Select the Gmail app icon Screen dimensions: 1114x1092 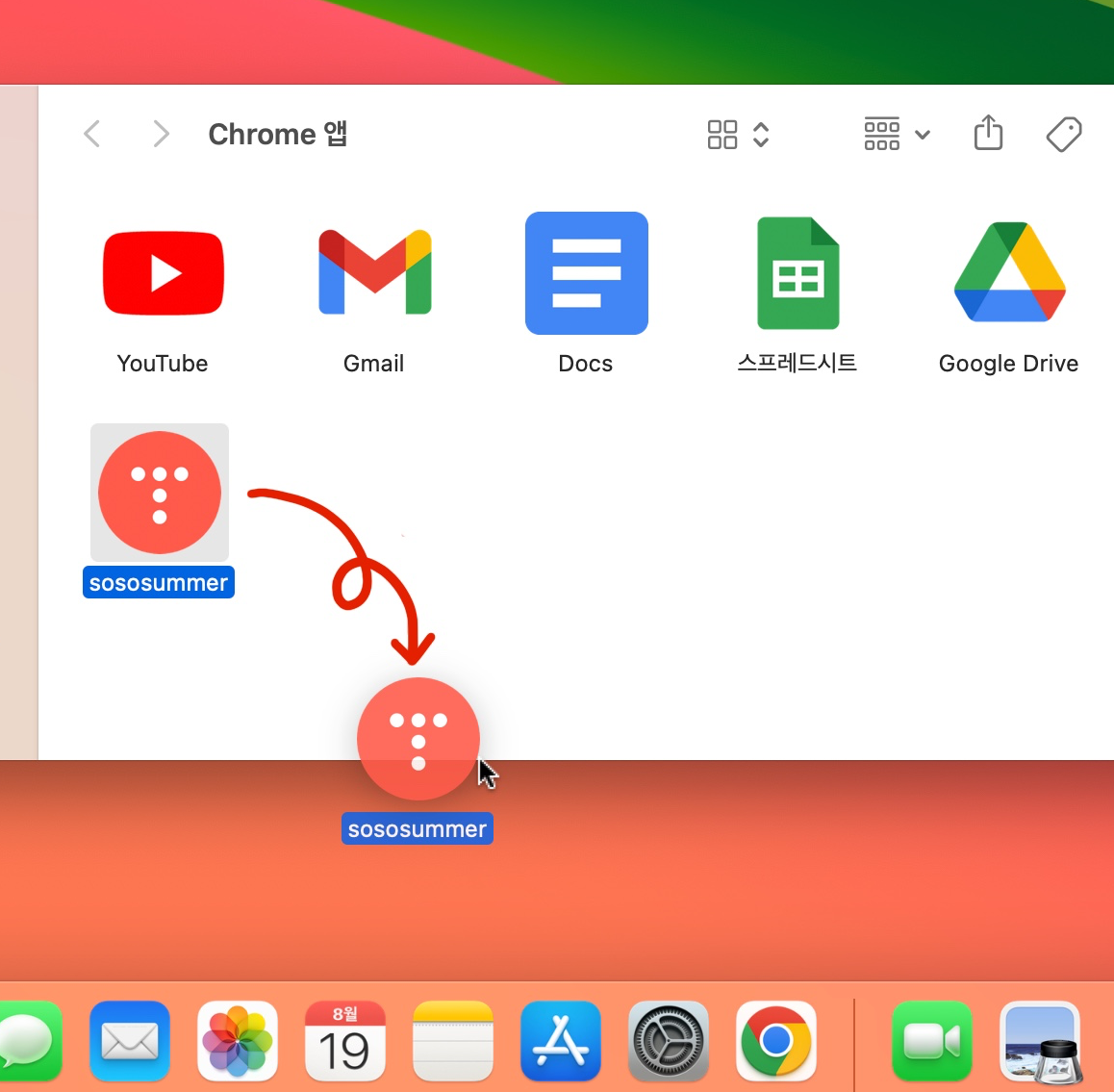pos(374,272)
